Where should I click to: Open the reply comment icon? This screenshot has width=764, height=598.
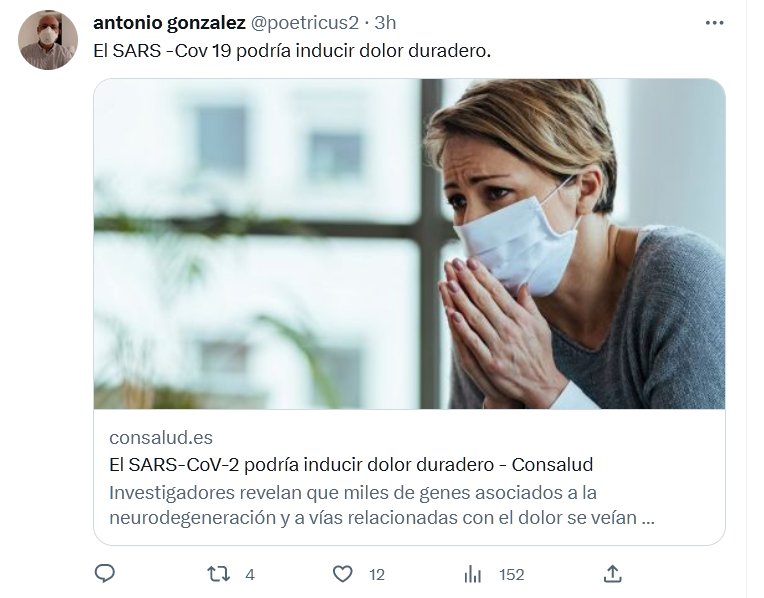104,574
